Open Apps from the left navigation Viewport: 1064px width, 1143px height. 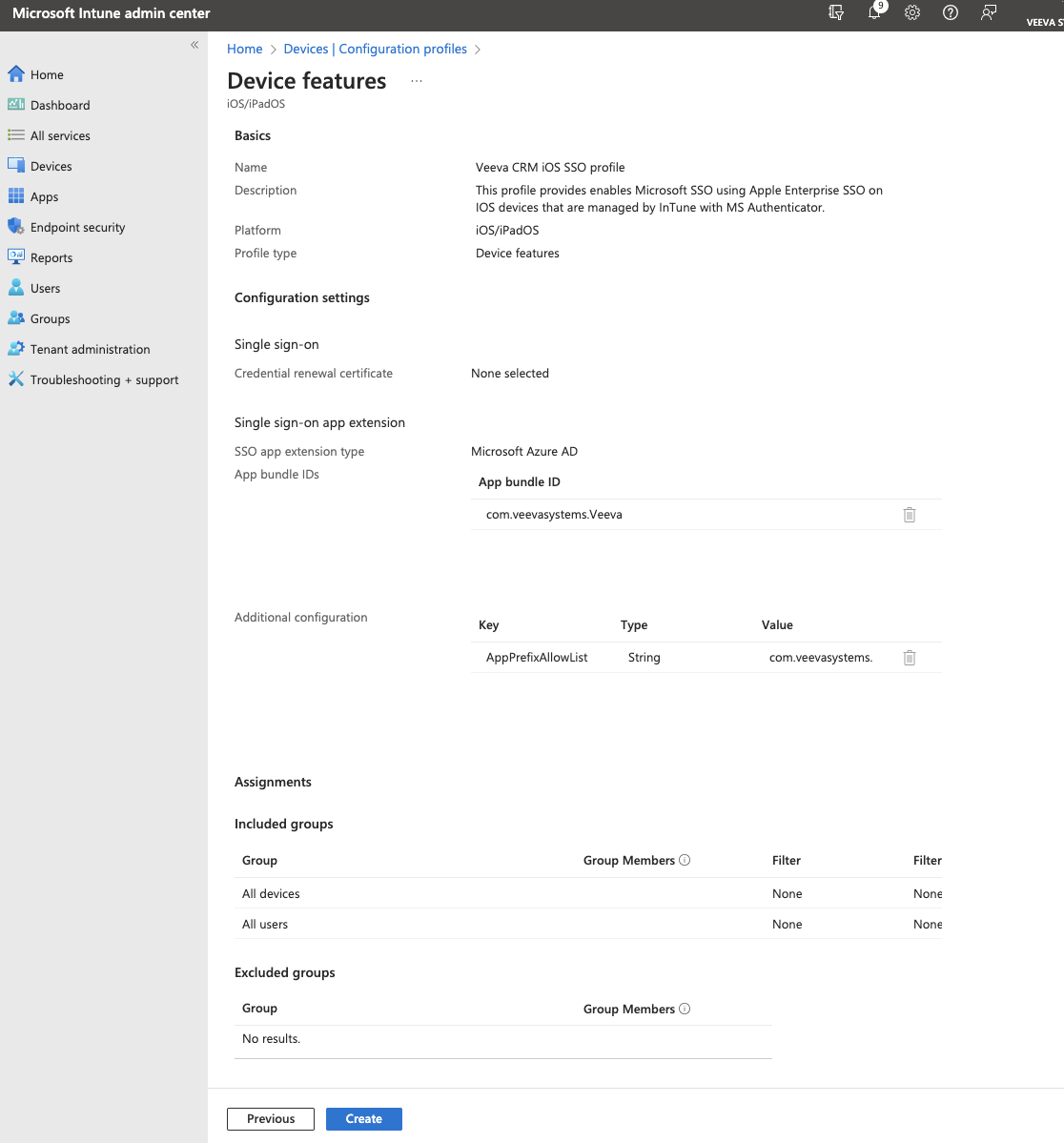point(44,197)
